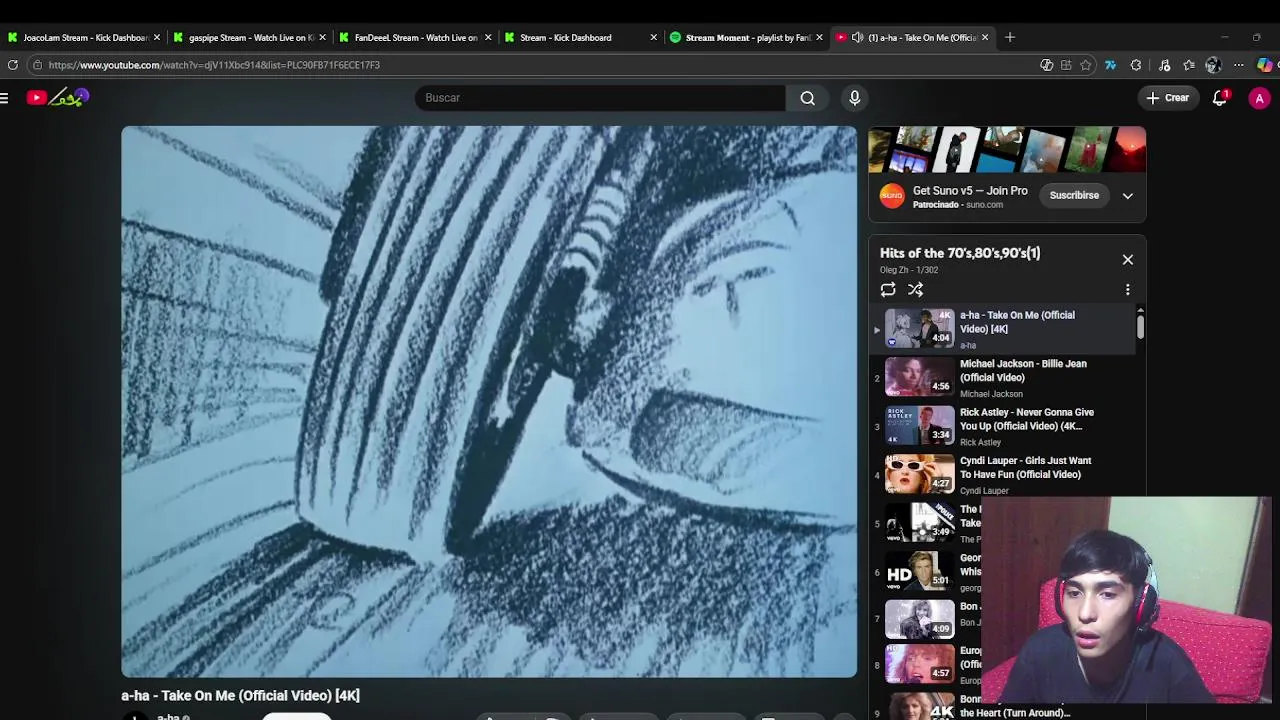Screen dimensions: 1280x720
Task: Reload the page in the browser
Action: (12, 65)
